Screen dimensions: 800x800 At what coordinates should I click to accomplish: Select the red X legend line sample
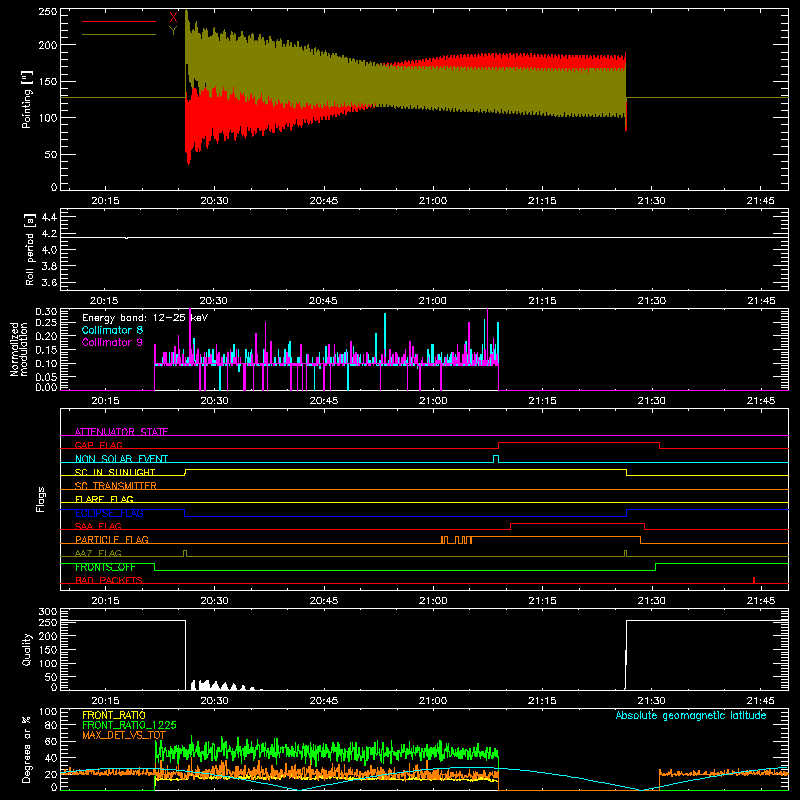pyautogui.click(x=119, y=21)
